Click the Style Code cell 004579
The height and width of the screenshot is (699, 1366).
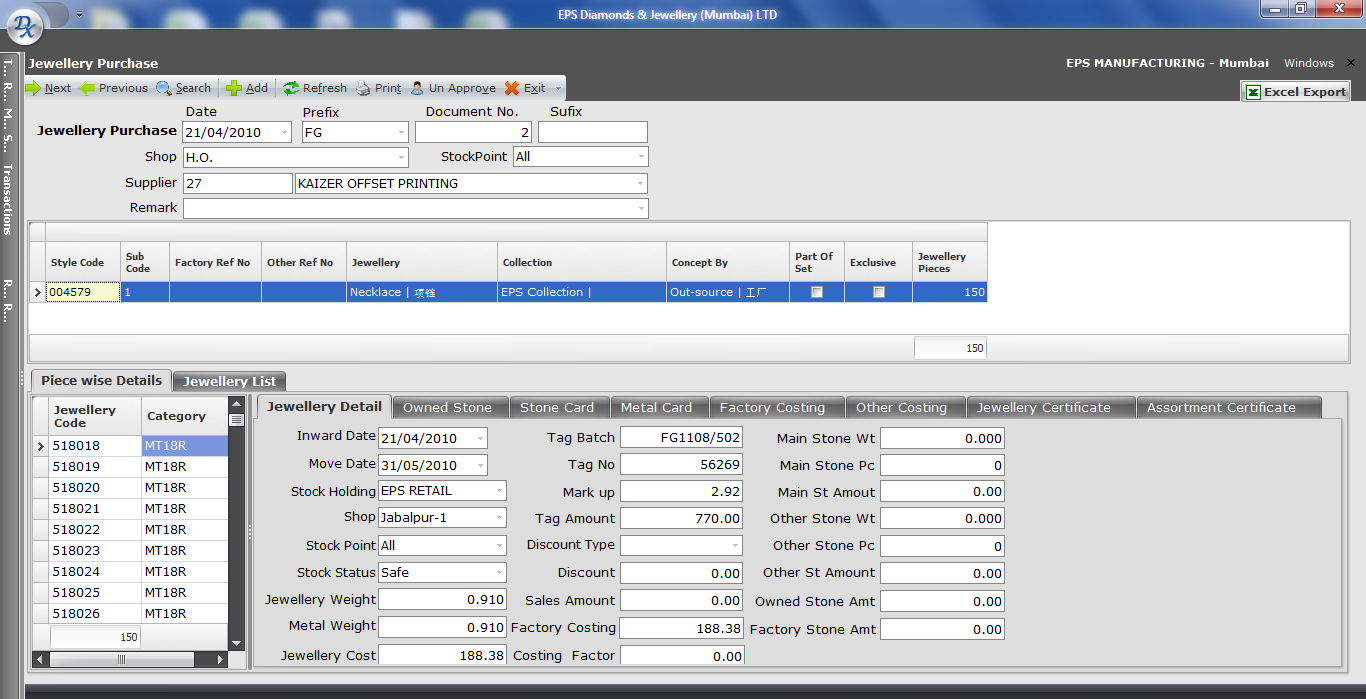tap(83, 292)
